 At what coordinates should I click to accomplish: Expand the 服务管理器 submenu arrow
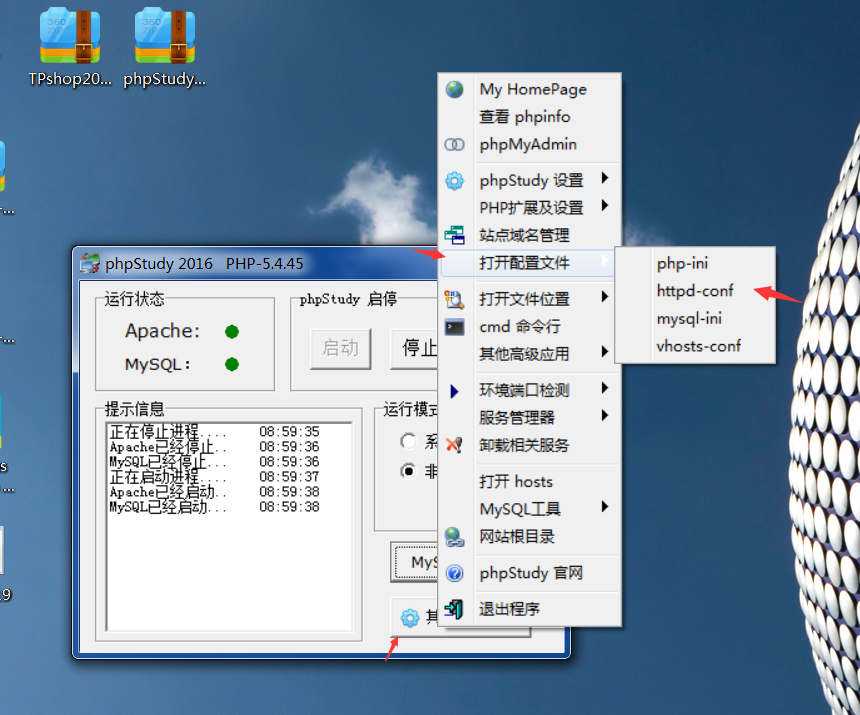click(604, 415)
